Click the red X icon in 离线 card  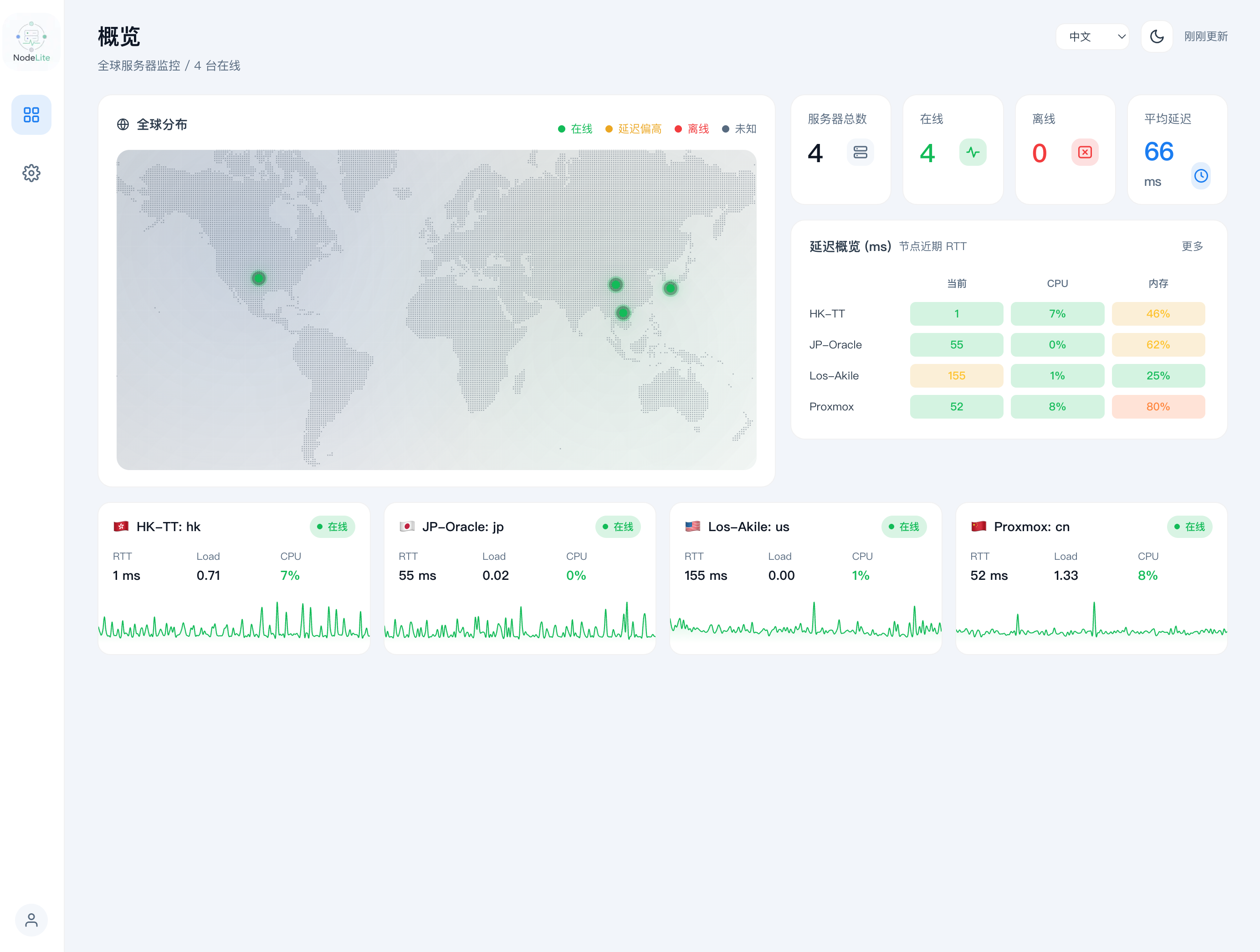pyautogui.click(x=1085, y=152)
